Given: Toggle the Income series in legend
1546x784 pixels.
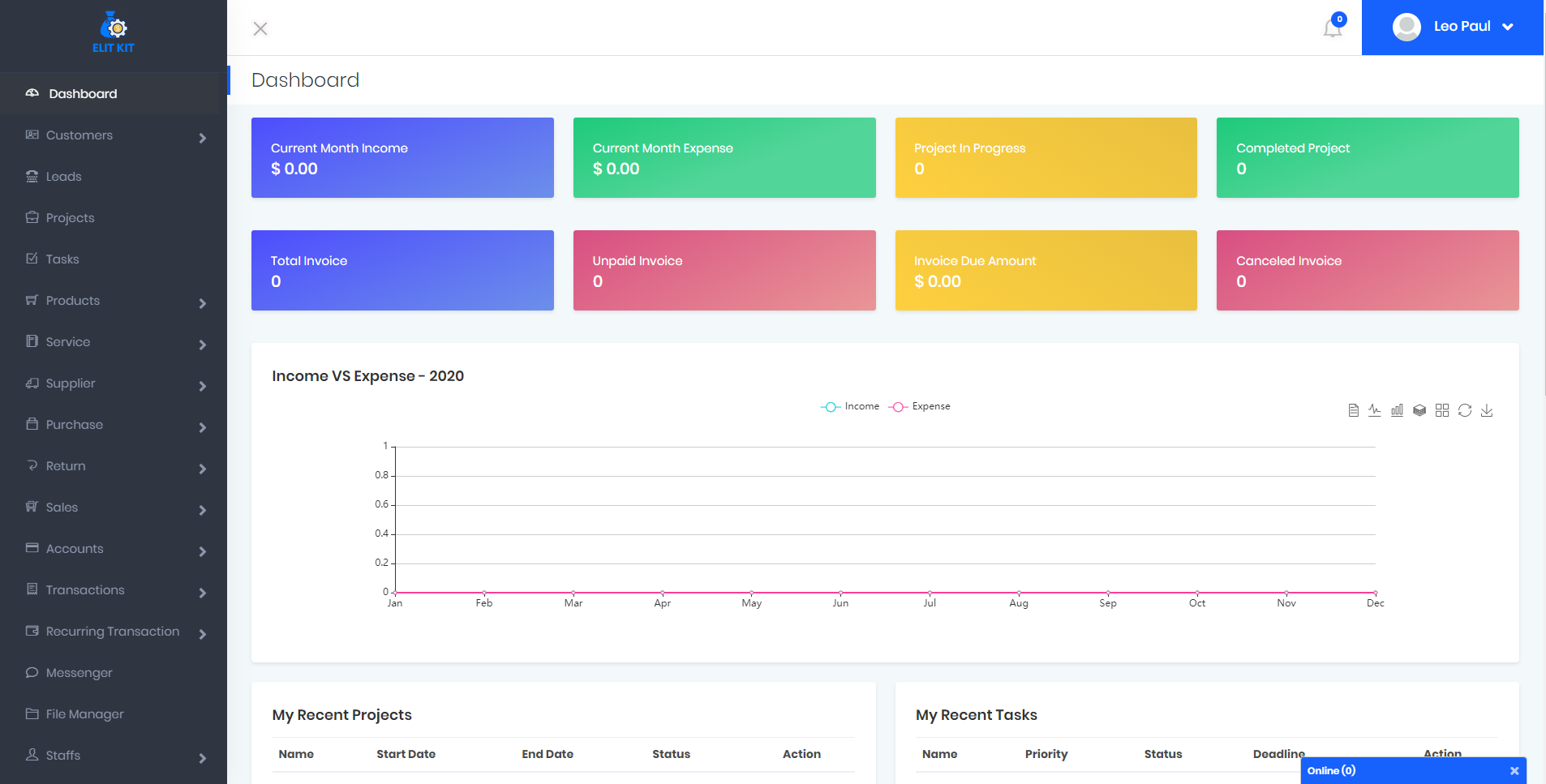Looking at the screenshot, I should click(x=850, y=406).
